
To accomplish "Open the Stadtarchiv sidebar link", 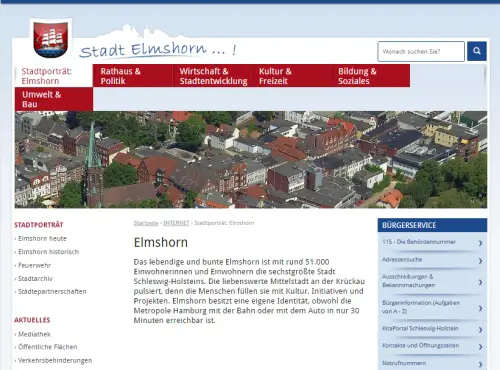I will pos(35,278).
